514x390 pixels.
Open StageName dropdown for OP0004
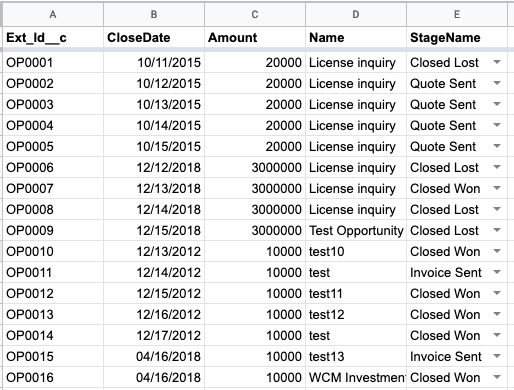pos(497,125)
